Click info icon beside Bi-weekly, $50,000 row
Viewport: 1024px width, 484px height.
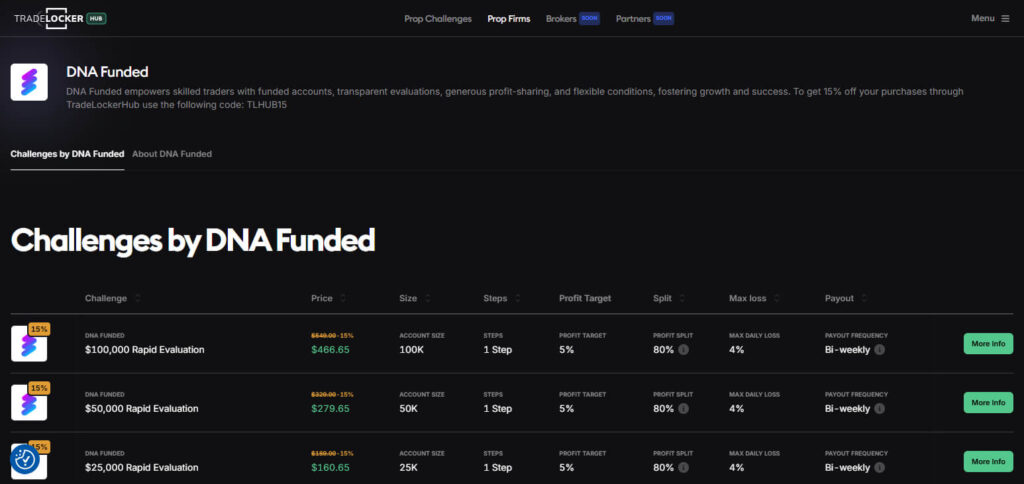pyautogui.click(x=879, y=408)
